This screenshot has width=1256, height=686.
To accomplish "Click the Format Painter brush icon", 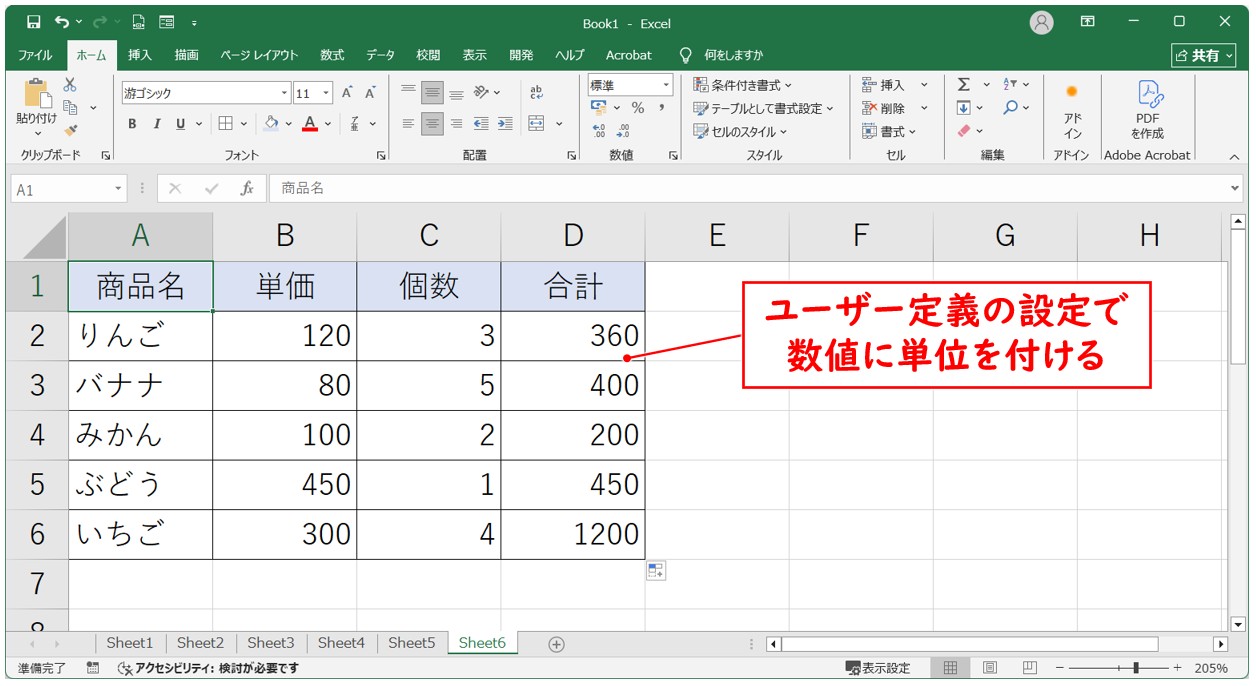I will point(70,130).
